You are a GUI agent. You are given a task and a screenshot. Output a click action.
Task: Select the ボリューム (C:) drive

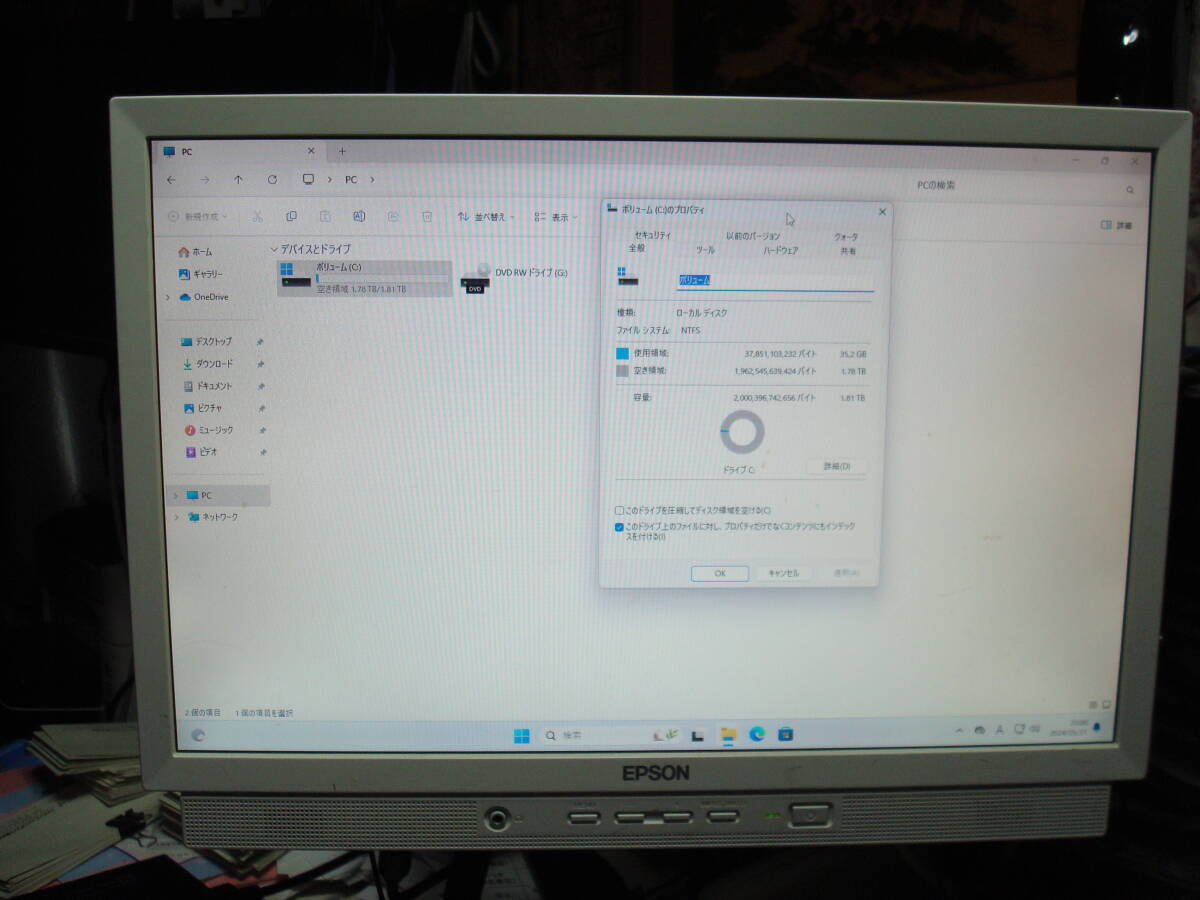(366, 277)
